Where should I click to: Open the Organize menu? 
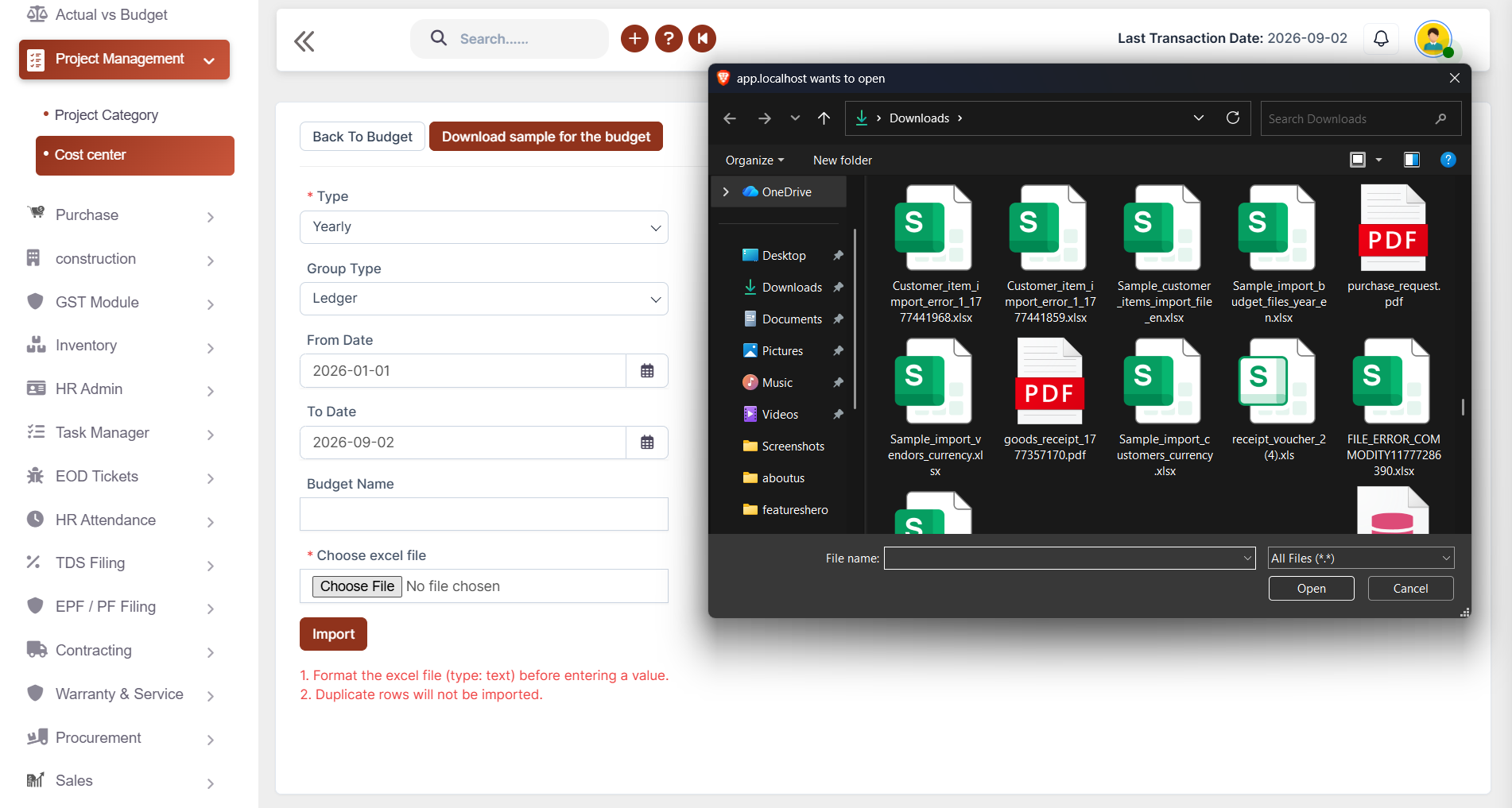tap(754, 160)
